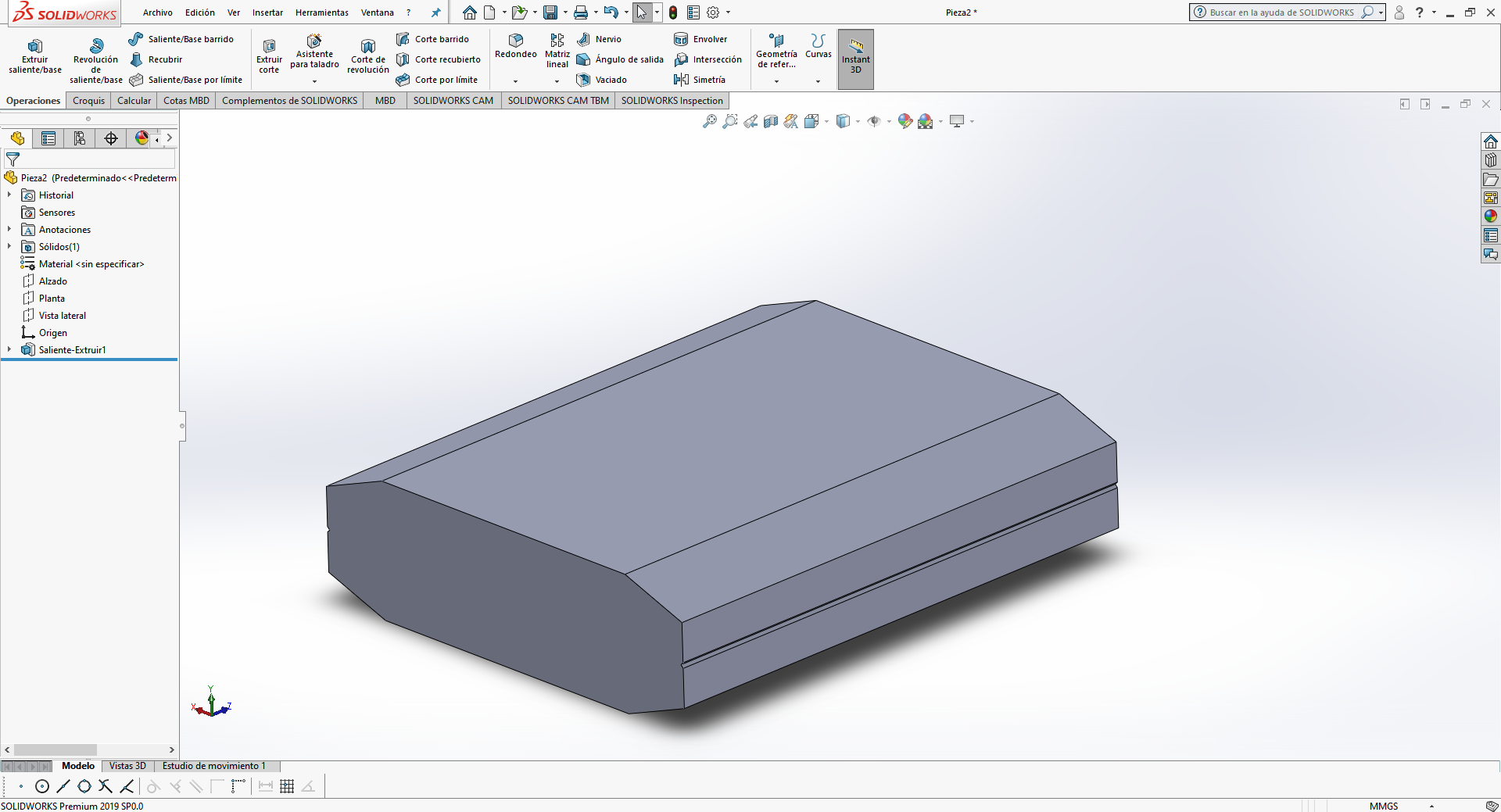Select Revolución de saliente/base tool
This screenshot has width=1501, height=812.
pyautogui.click(x=96, y=61)
